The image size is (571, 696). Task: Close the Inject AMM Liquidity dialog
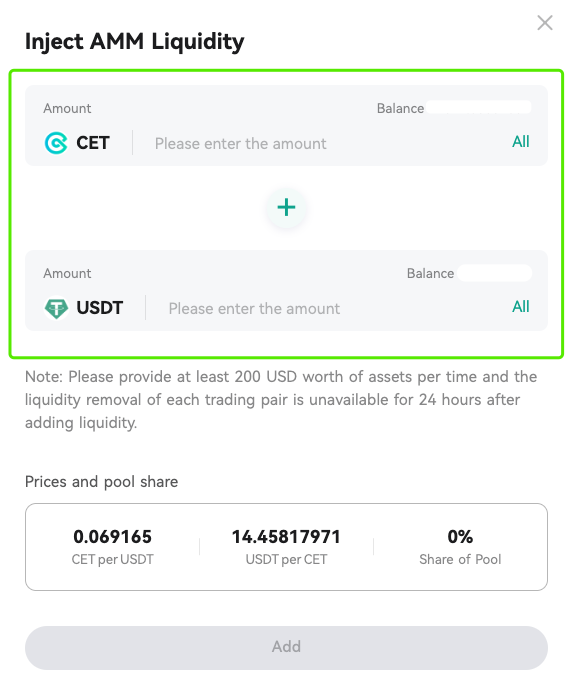tap(544, 23)
